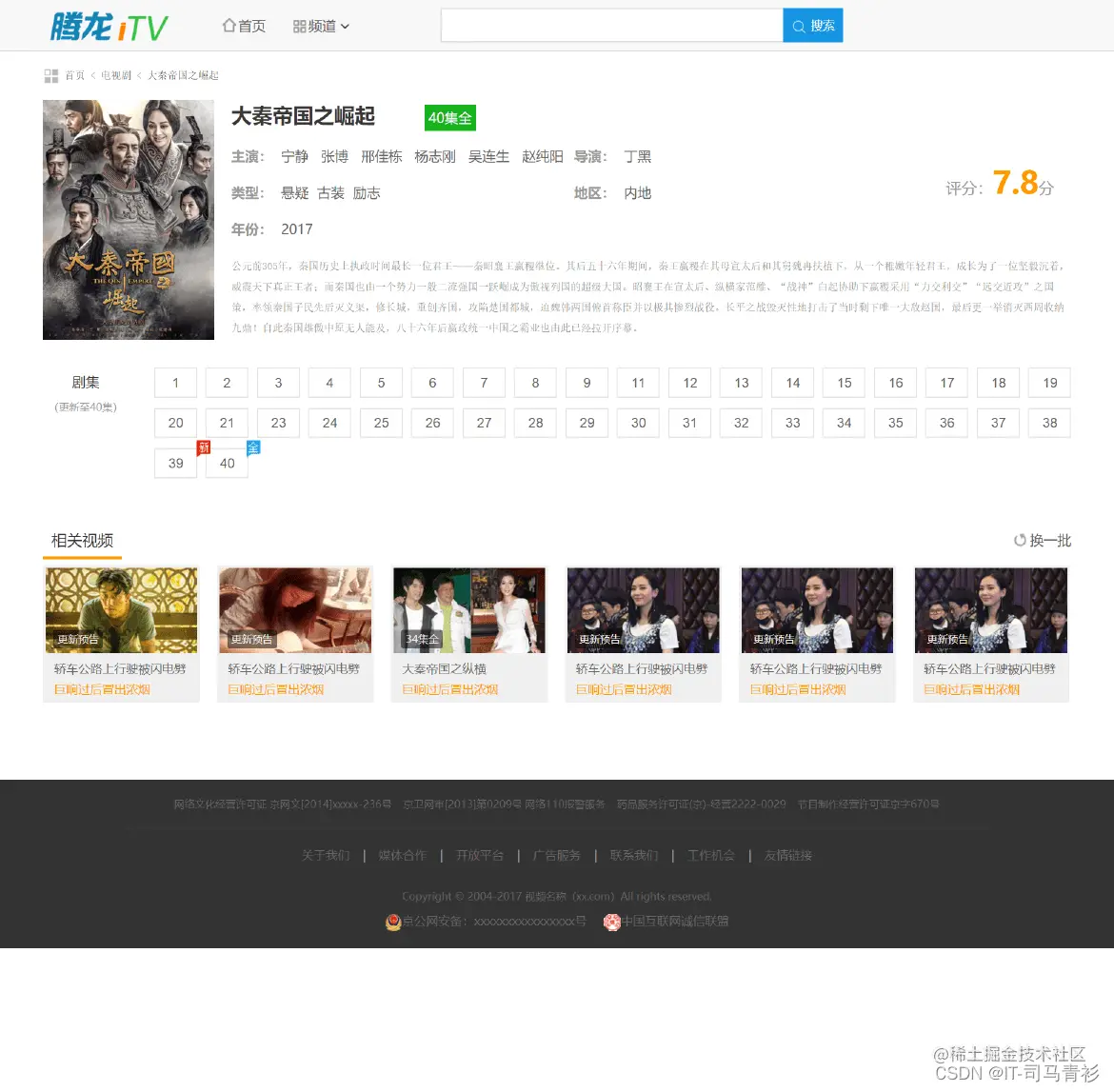Screen dimensions: 1114x1092
Task: Click the 搜索 search button
Action: point(813,26)
